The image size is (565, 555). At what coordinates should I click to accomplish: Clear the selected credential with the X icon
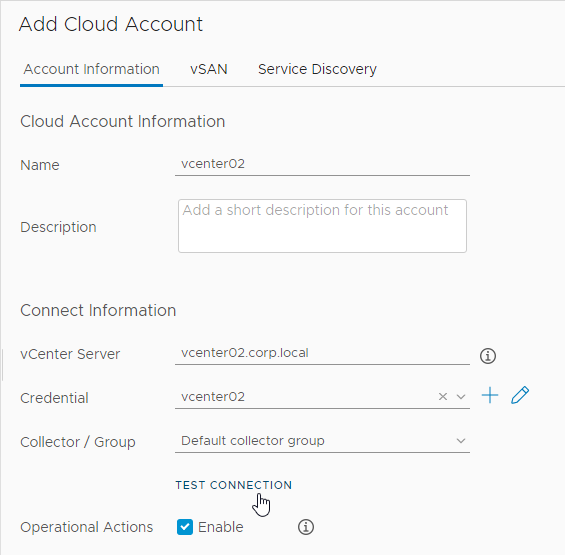coord(442,397)
